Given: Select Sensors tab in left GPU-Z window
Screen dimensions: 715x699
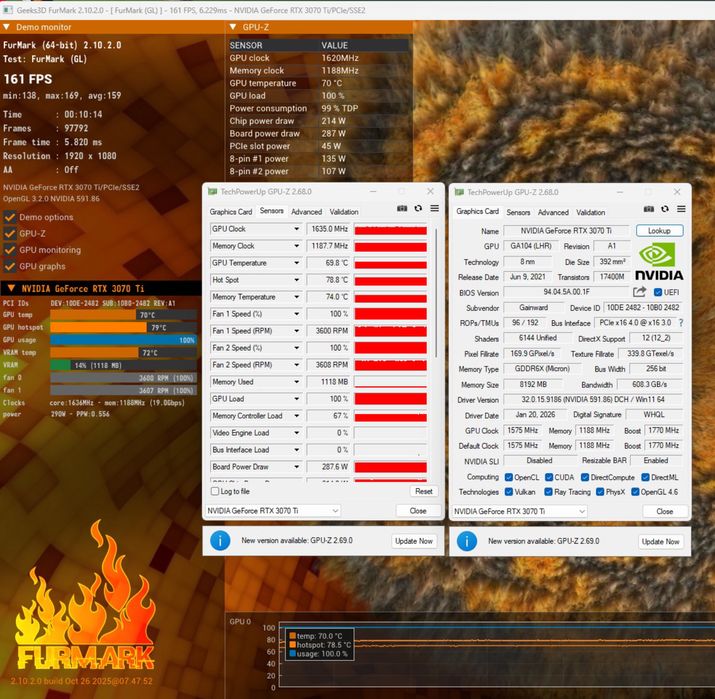Looking at the screenshot, I should pyautogui.click(x=272, y=211).
